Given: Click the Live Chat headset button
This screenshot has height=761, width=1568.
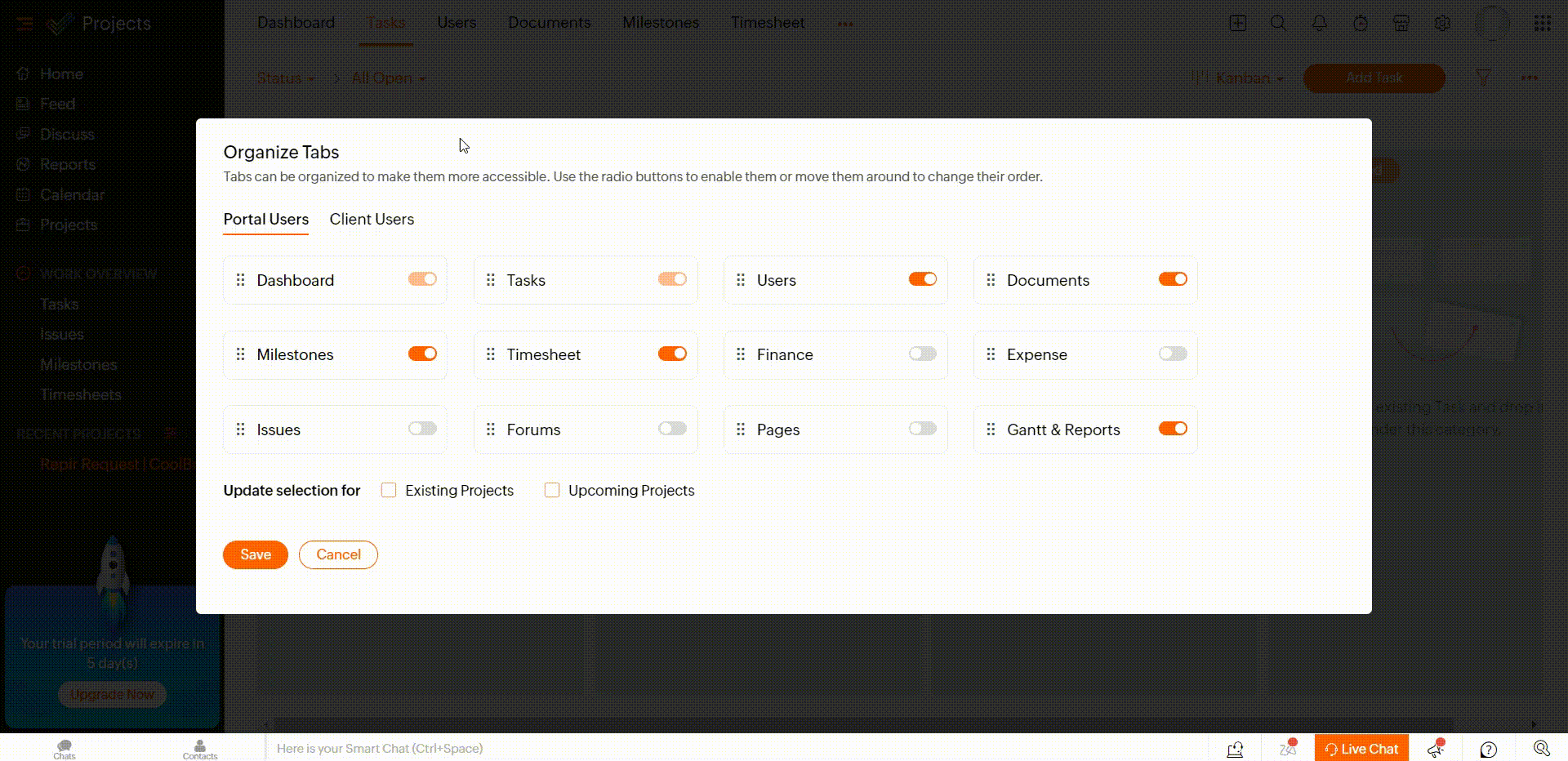Looking at the screenshot, I should click(x=1361, y=749).
